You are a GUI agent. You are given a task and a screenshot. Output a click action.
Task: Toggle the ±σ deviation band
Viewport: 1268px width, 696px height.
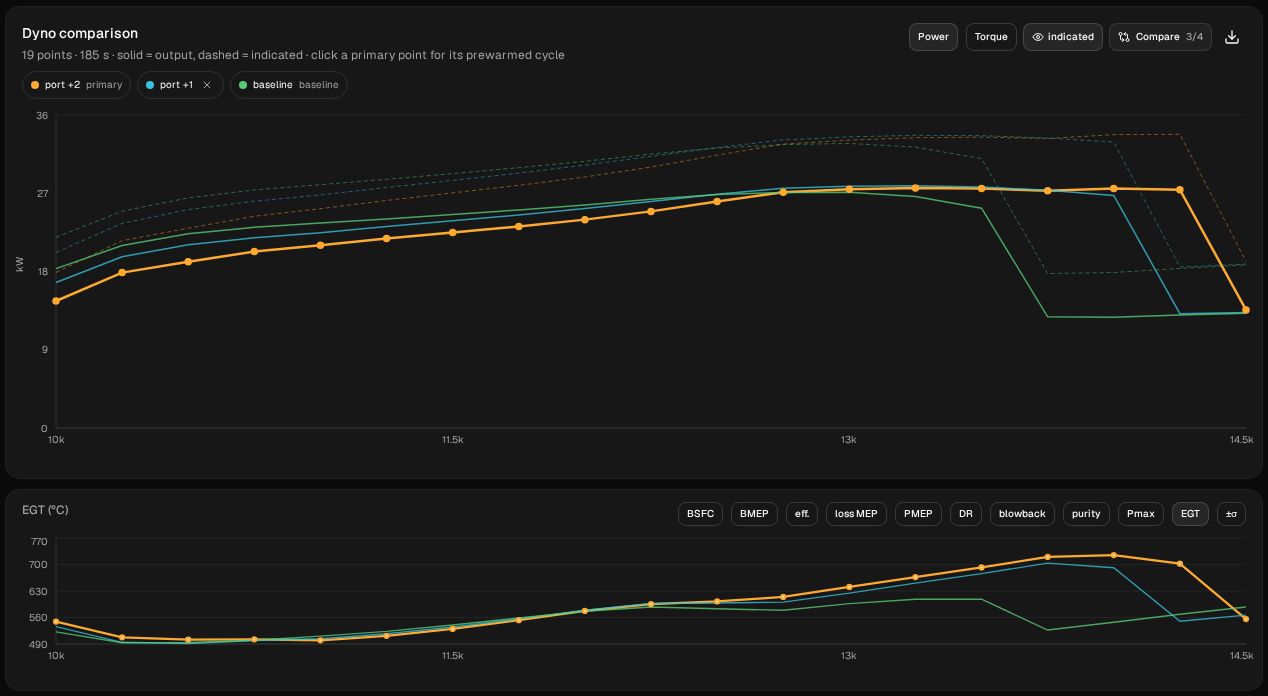coord(1231,514)
